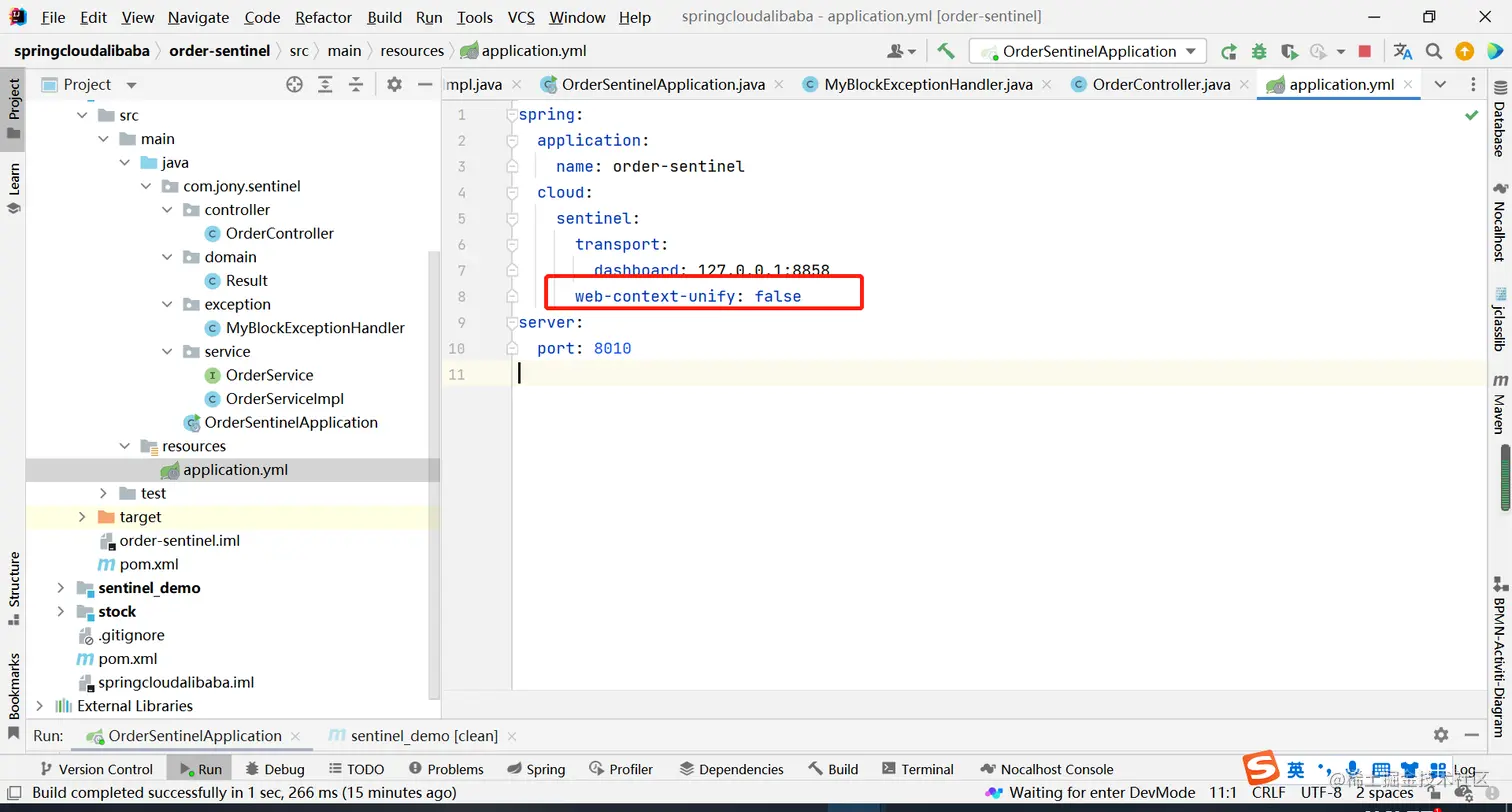Image resolution: width=1512 pixels, height=812 pixels.
Task: Click Run with Coverage shield icon
Action: (x=1289, y=51)
